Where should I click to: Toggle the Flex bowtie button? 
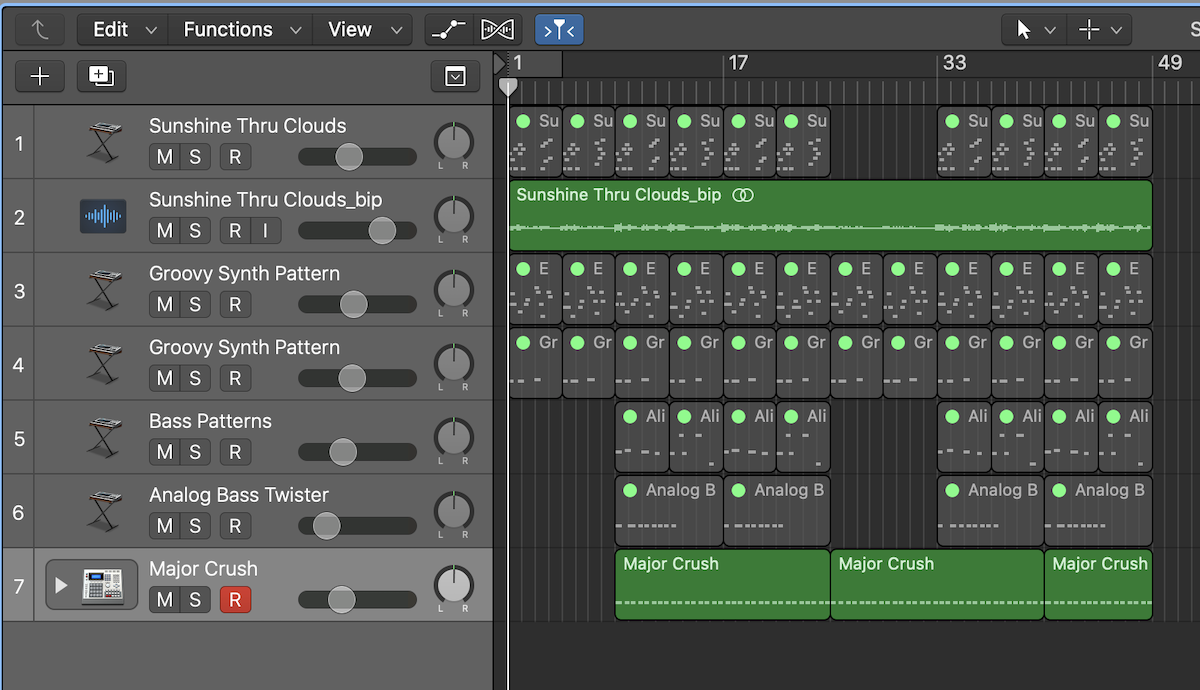(x=498, y=30)
